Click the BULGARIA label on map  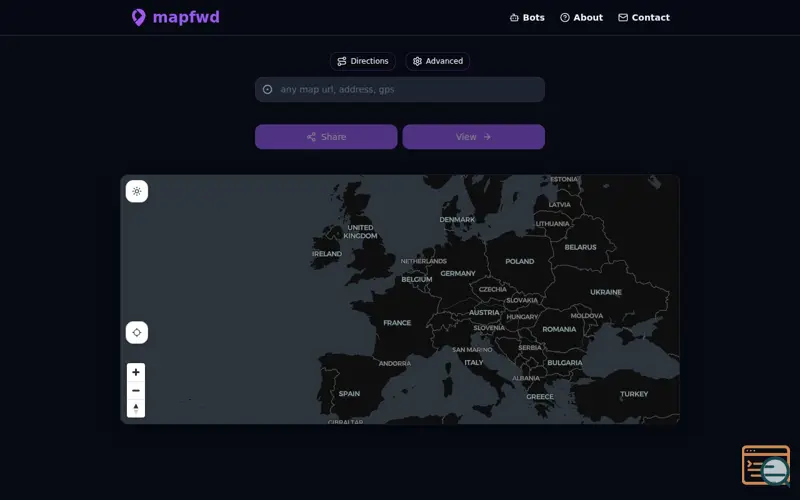[565, 363]
